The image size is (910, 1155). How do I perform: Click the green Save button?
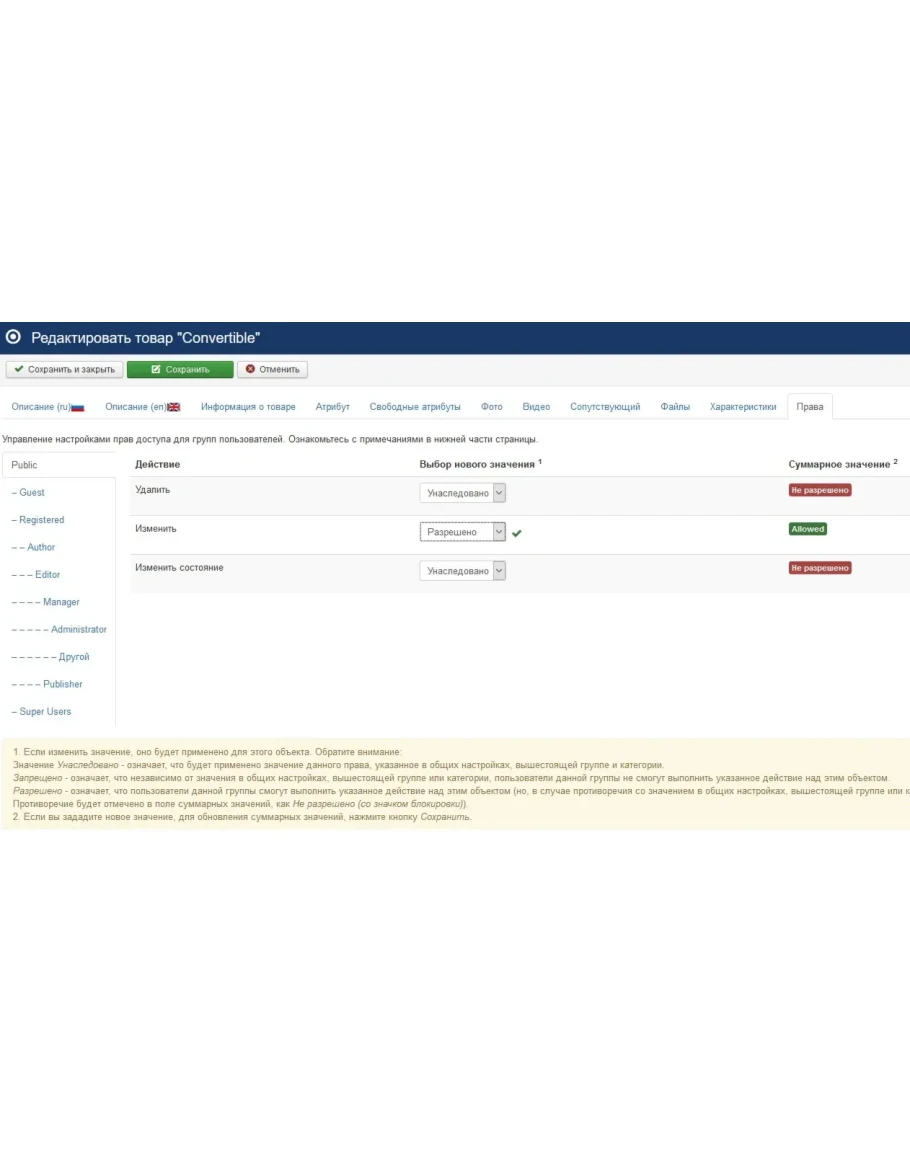(x=180, y=369)
